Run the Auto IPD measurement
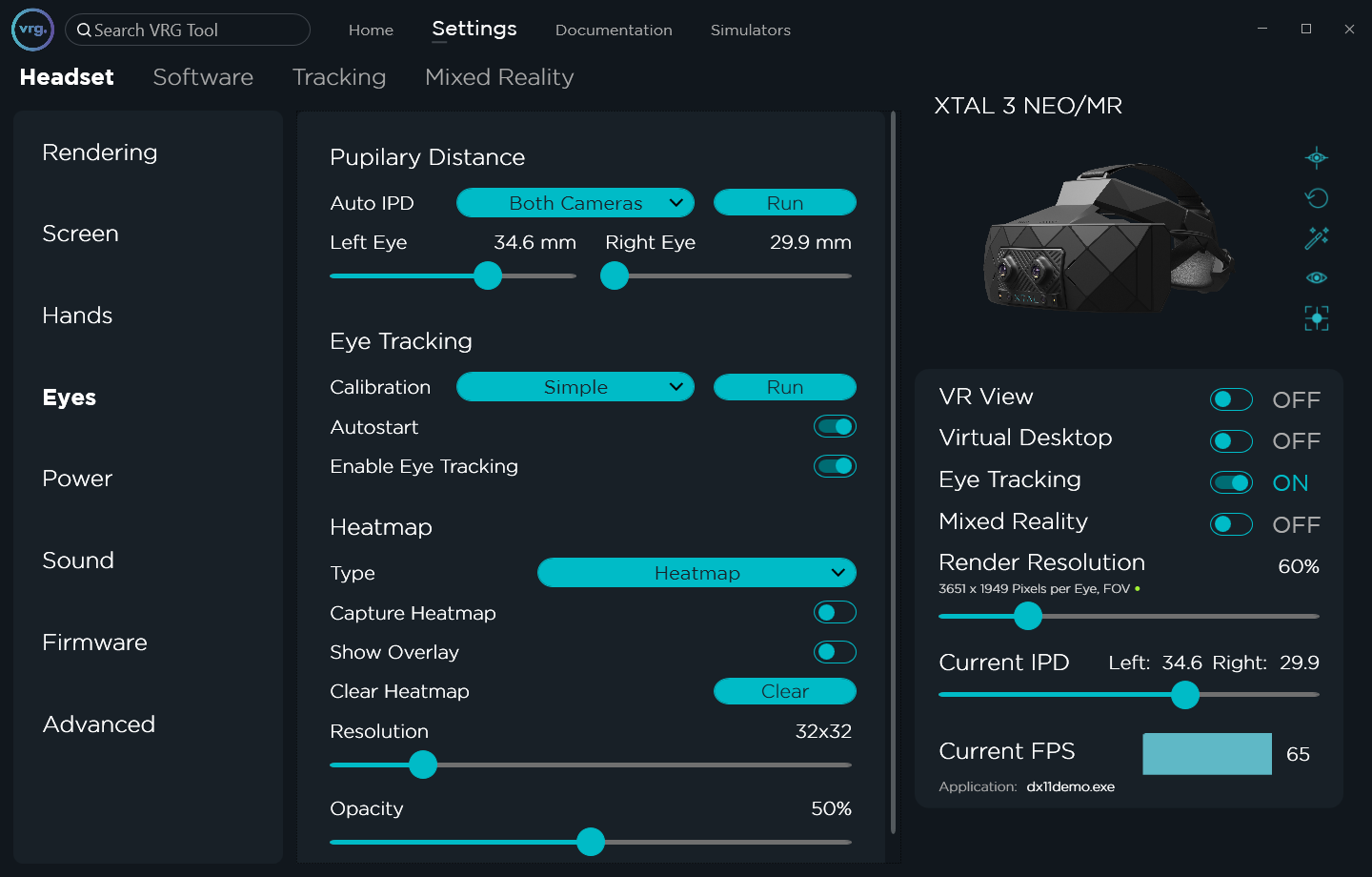The height and width of the screenshot is (877, 1372). point(785,203)
